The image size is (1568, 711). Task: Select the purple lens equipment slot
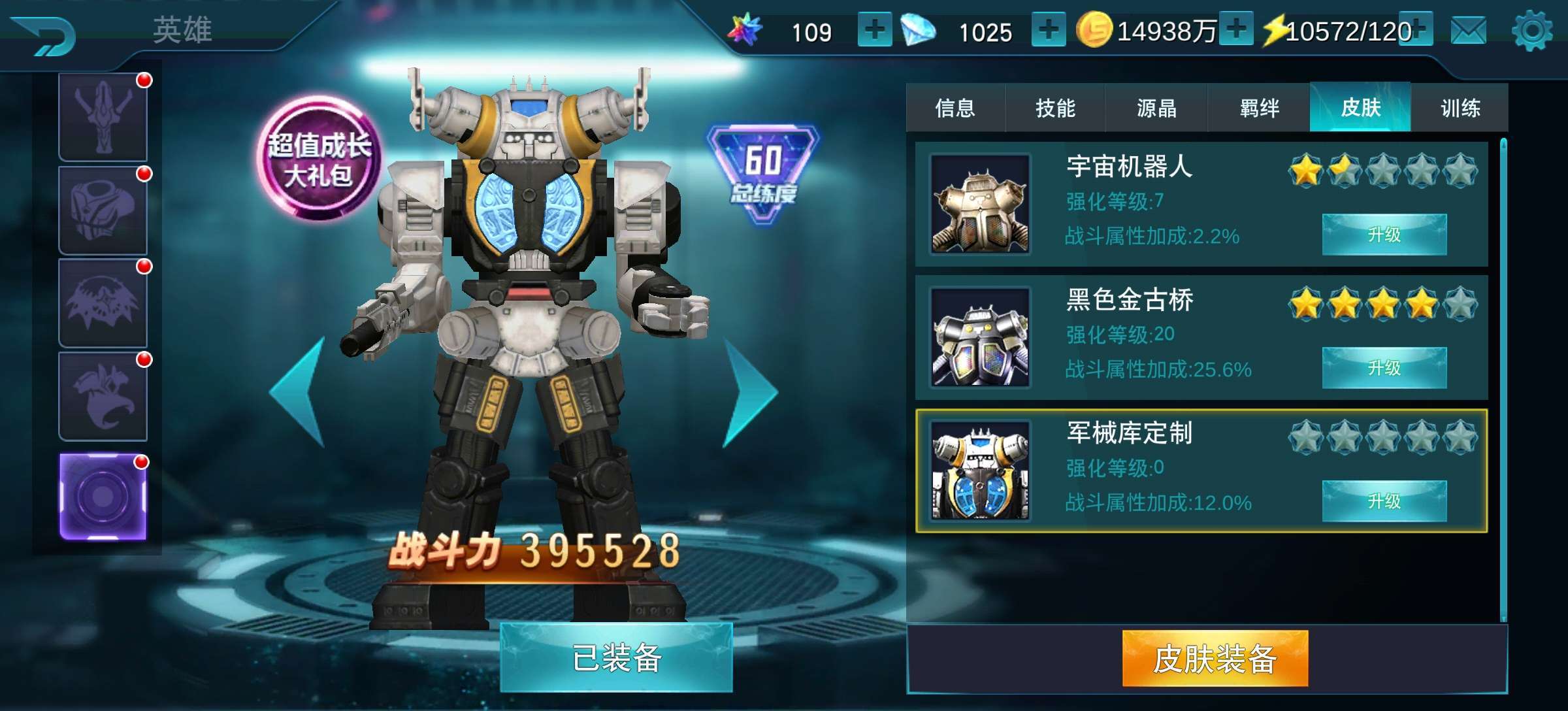tap(103, 497)
